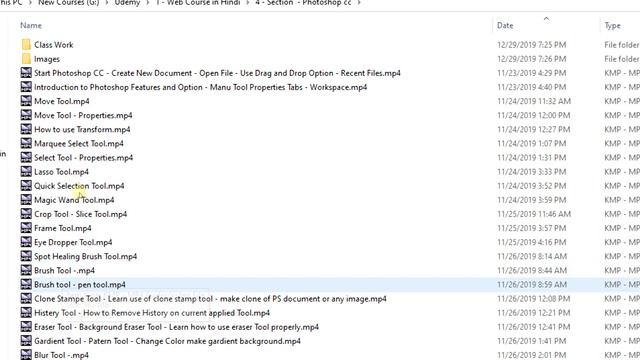Click date 11/26/2019 12:21 PM

(x=533, y=313)
